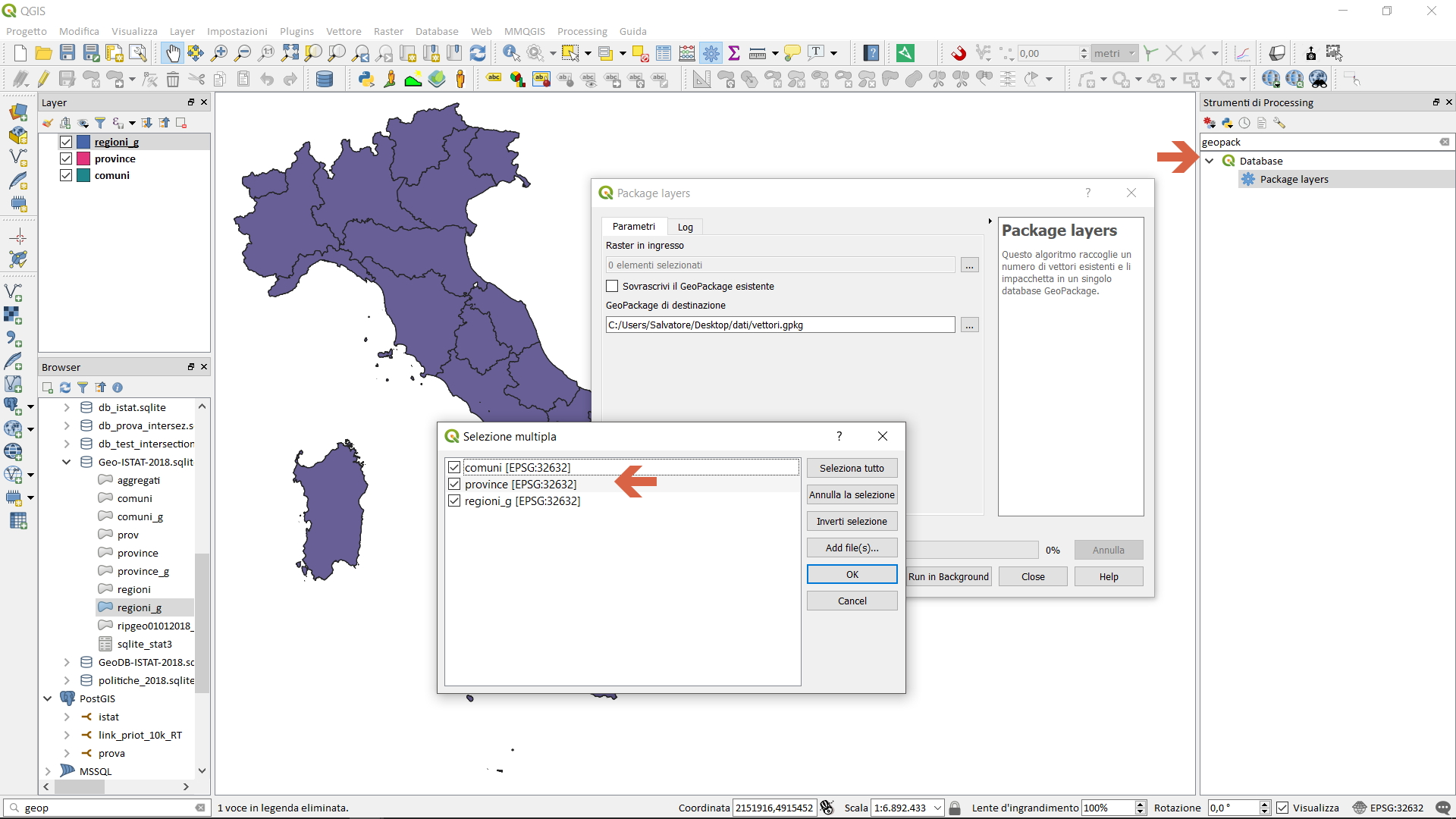Click the Refresh map icon
Image resolution: width=1456 pixels, height=819 pixels.
(x=478, y=53)
